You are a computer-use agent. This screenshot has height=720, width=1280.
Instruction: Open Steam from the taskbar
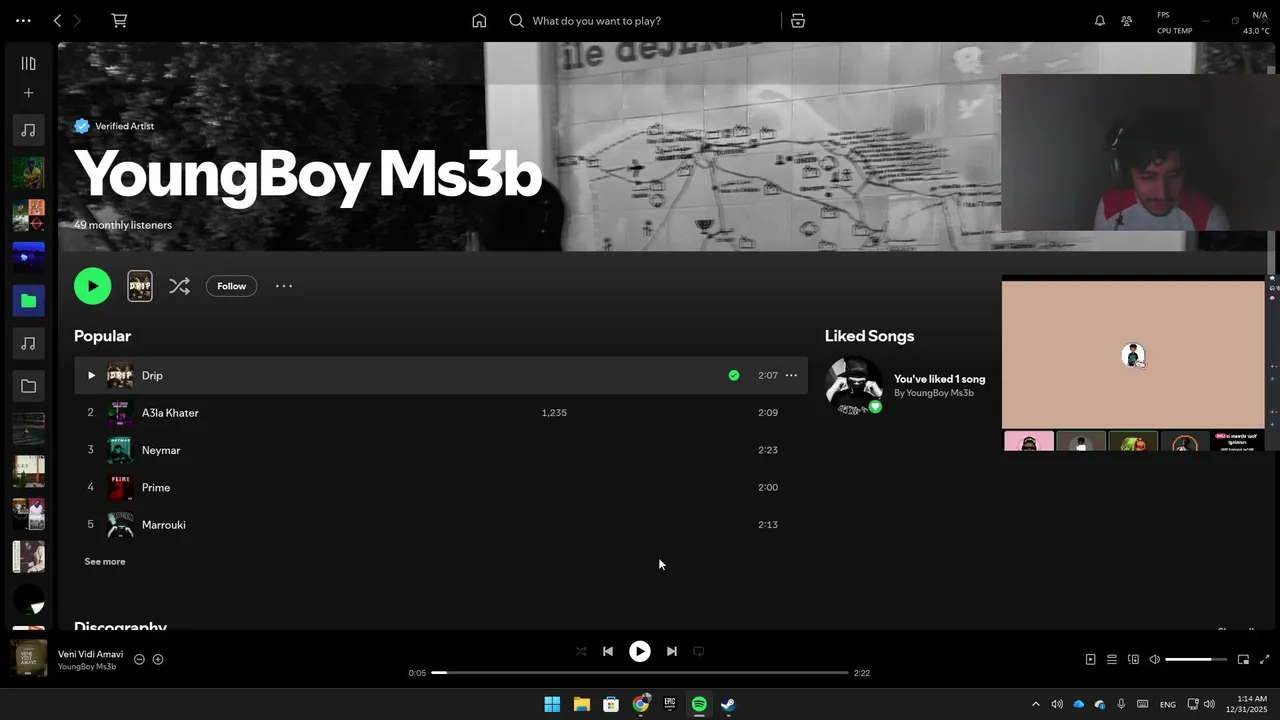[728, 704]
